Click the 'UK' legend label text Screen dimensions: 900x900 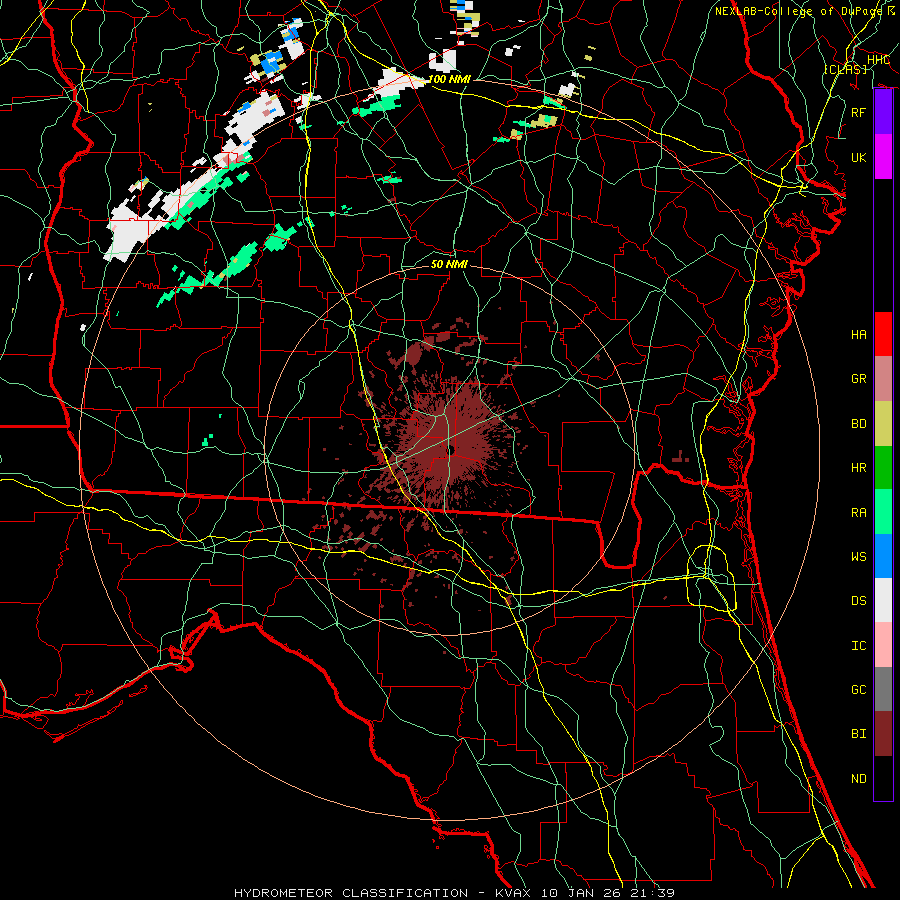coord(859,157)
